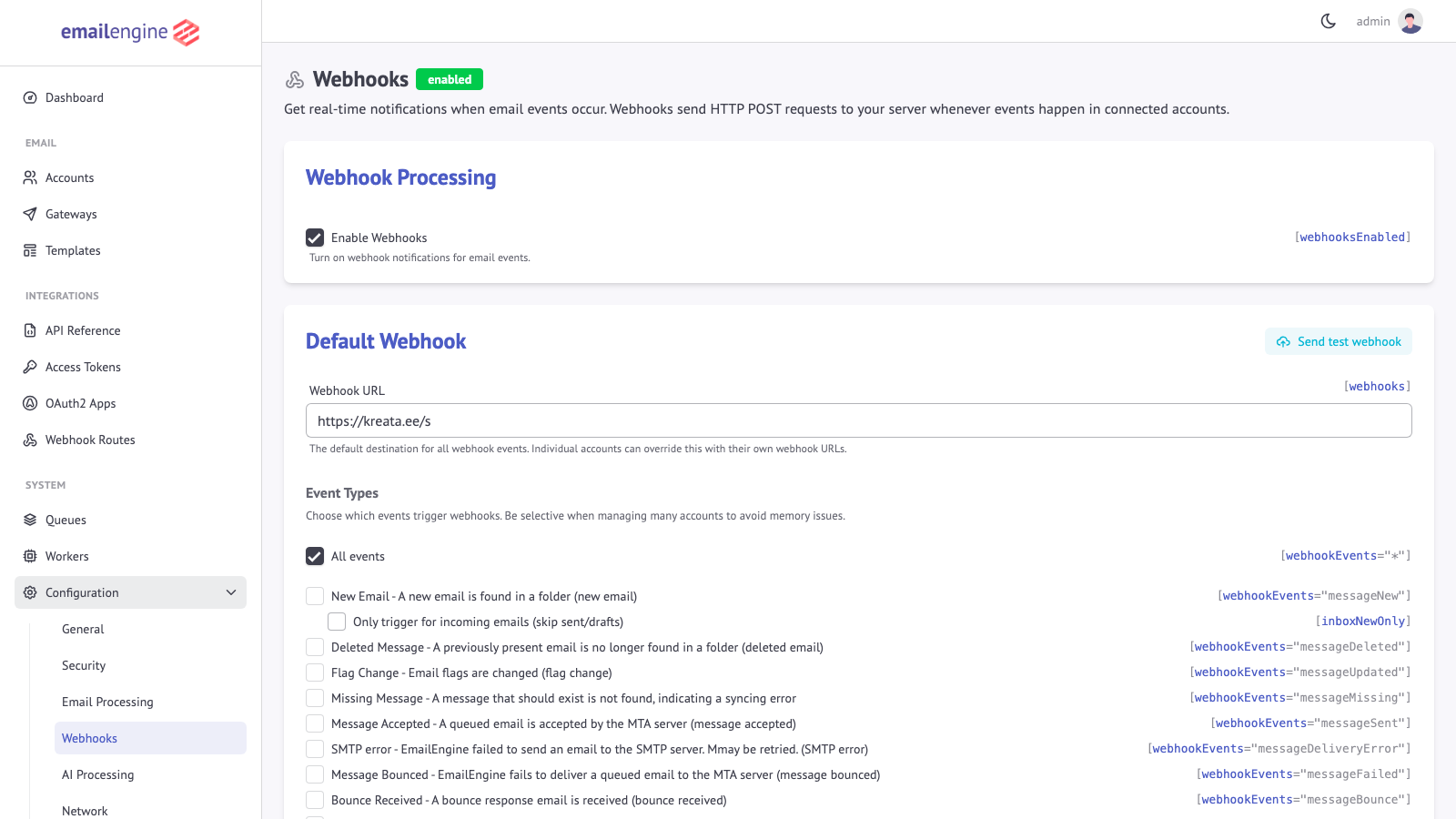Click the webhookEvents="messageUpdated" key
Image resolution: width=1456 pixels, height=819 pixels.
1301,672
